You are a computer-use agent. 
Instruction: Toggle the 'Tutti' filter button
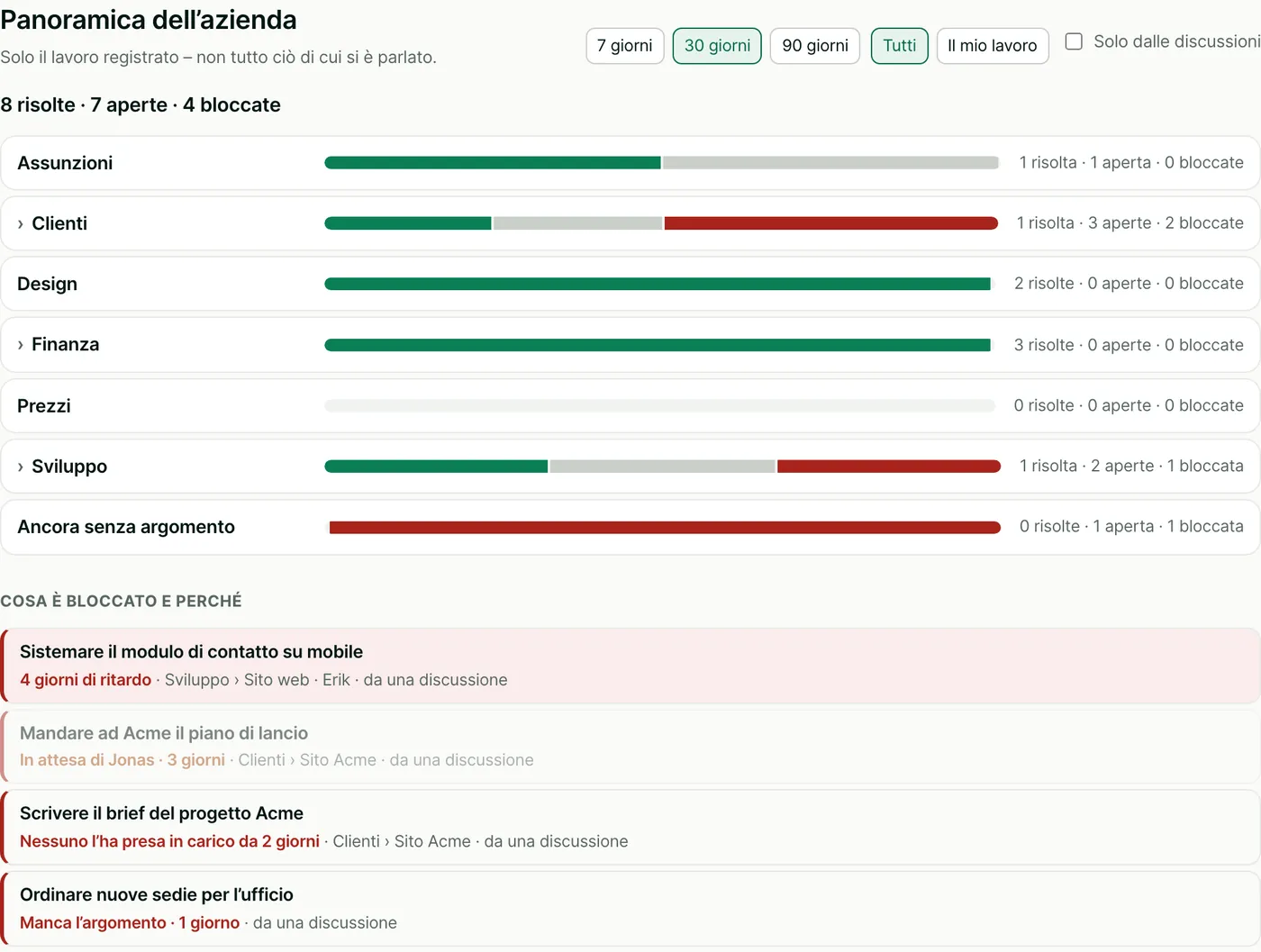[899, 46]
